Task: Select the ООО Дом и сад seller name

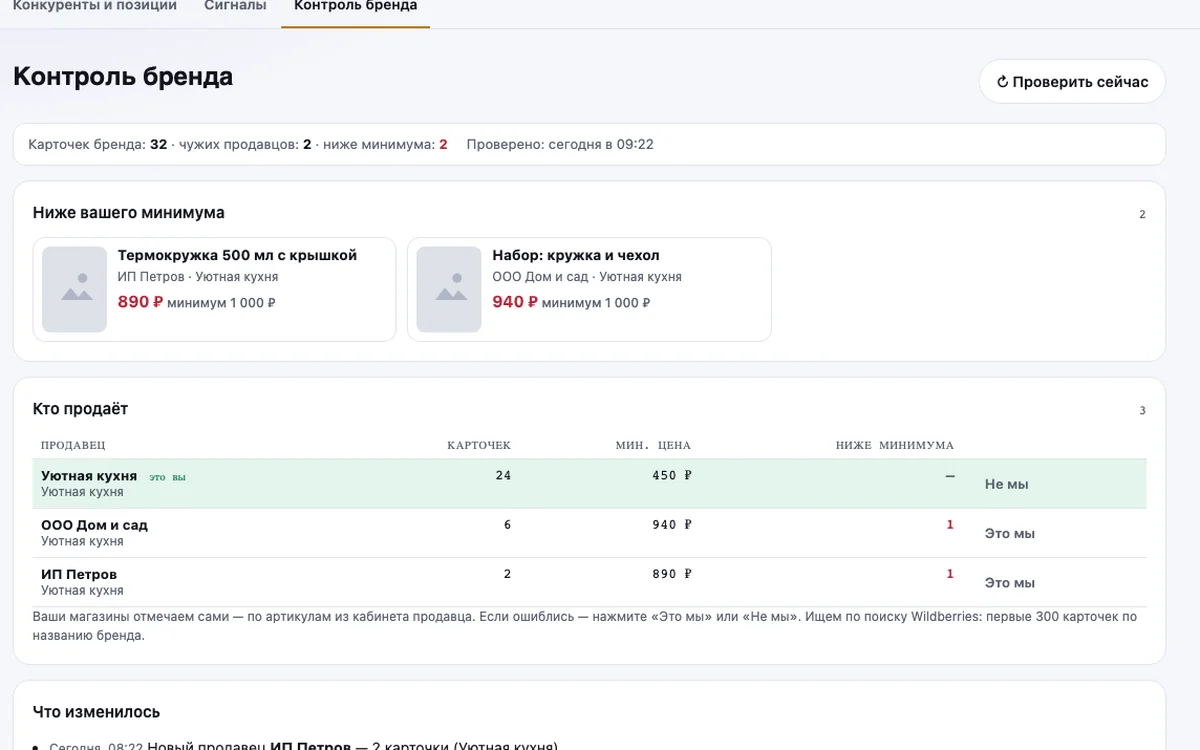Action: [x=94, y=525]
